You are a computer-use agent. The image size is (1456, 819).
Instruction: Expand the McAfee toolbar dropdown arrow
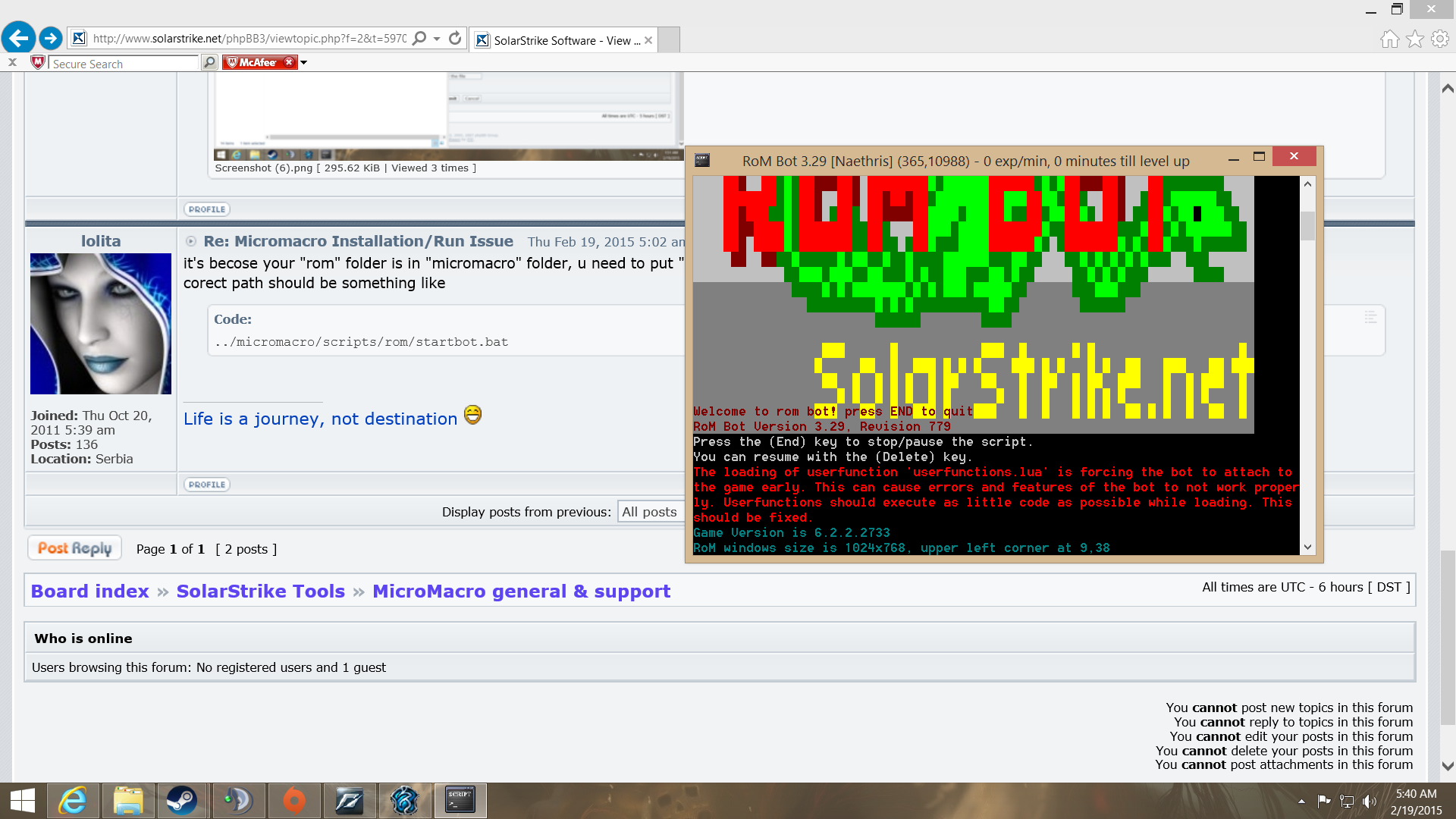(x=304, y=63)
